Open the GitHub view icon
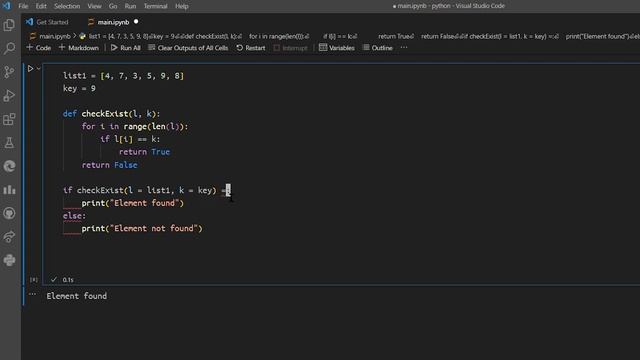 [x=9, y=213]
